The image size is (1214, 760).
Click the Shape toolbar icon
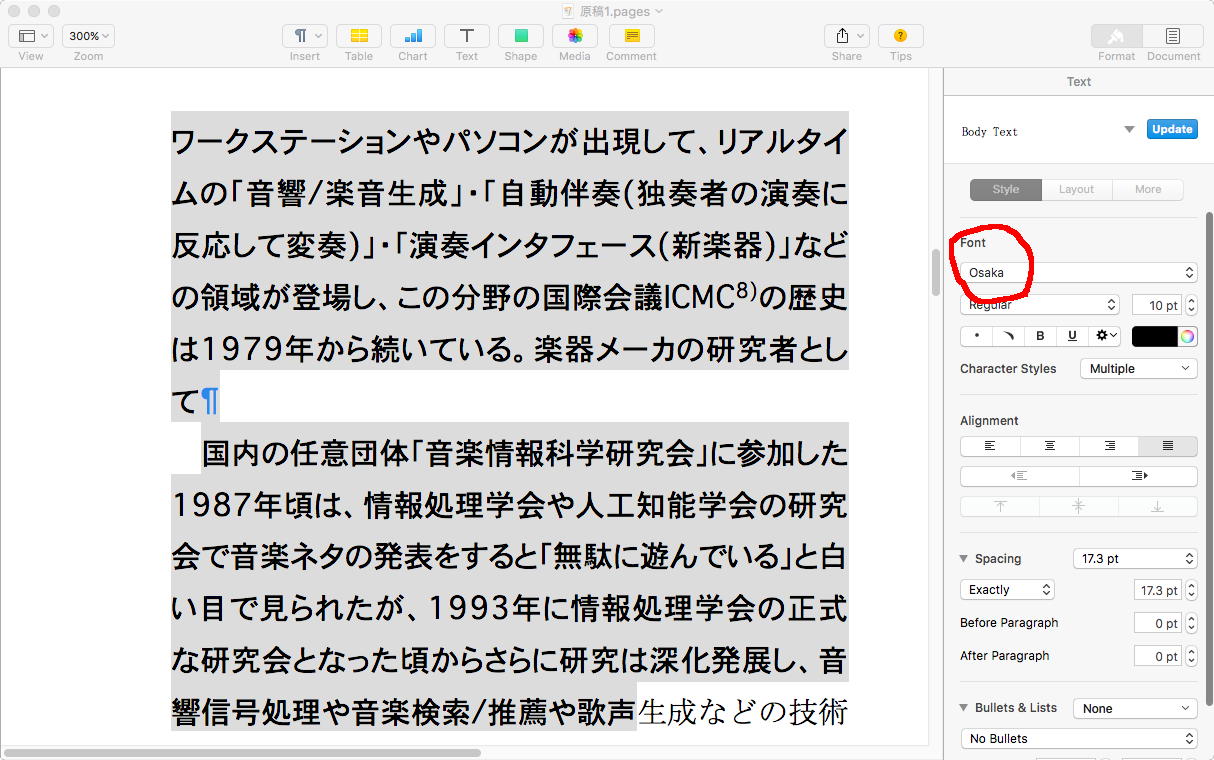pos(521,36)
